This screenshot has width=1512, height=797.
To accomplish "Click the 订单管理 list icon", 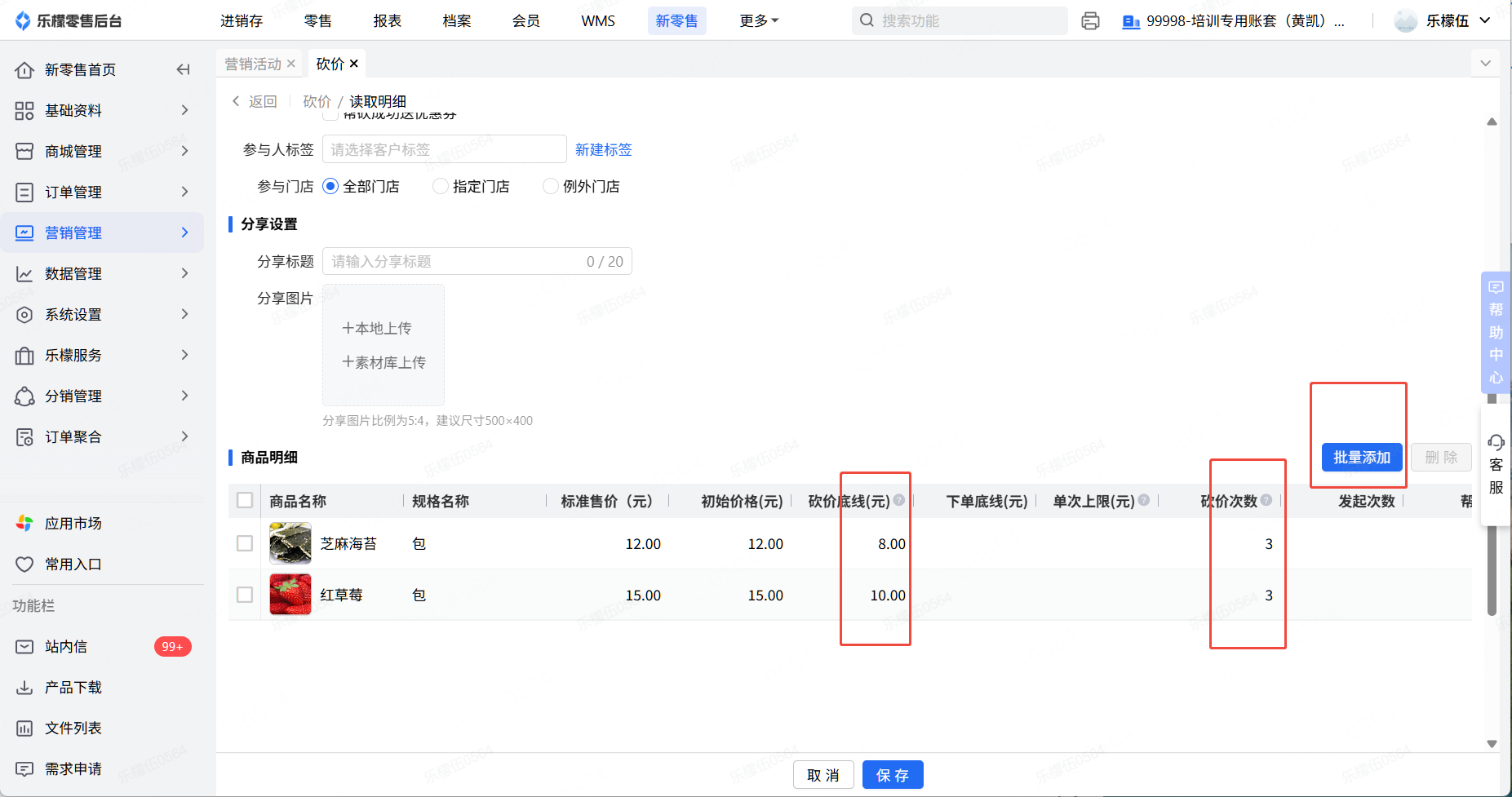I will [24, 193].
